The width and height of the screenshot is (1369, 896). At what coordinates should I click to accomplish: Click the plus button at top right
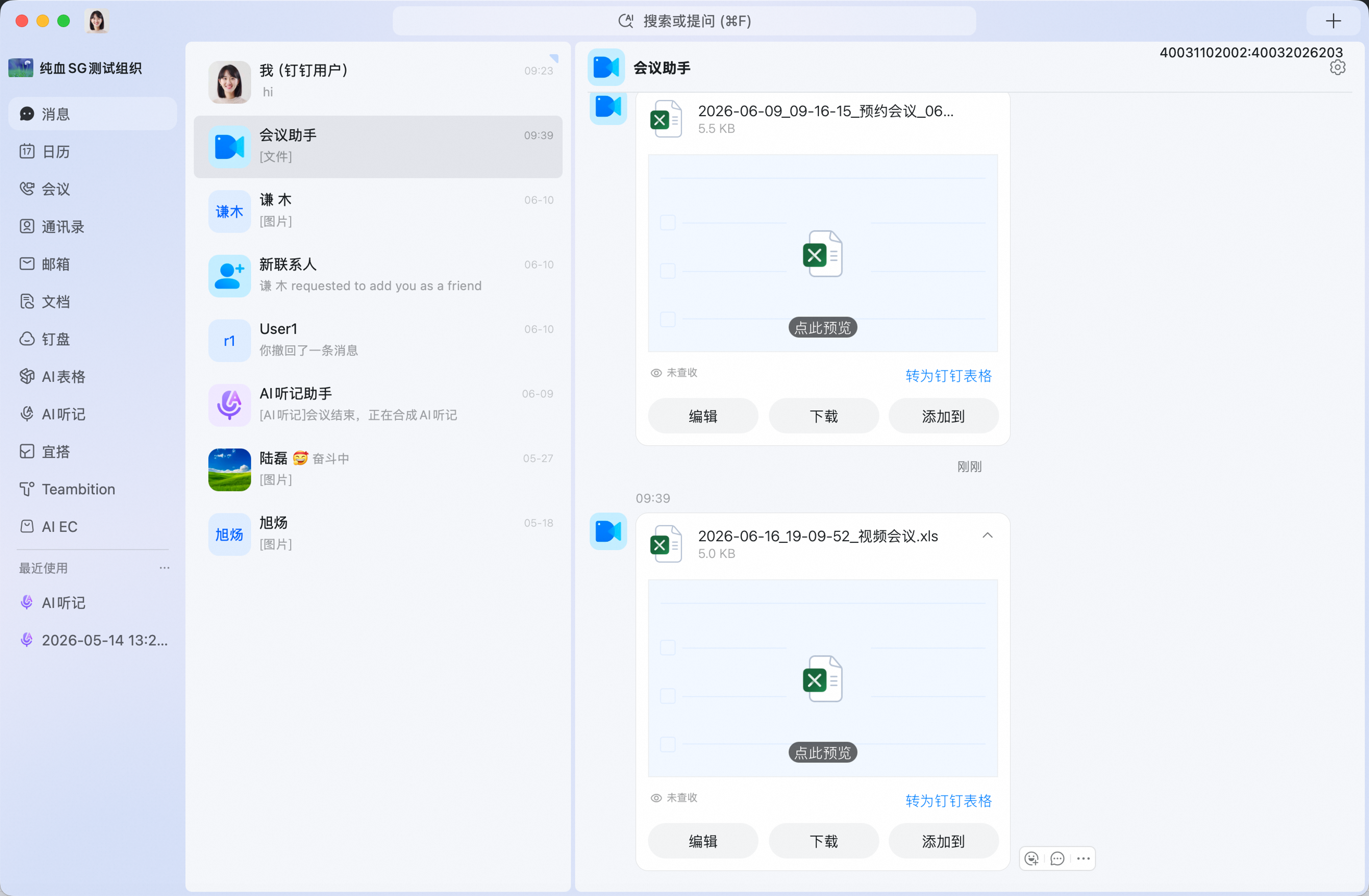[x=1333, y=21]
